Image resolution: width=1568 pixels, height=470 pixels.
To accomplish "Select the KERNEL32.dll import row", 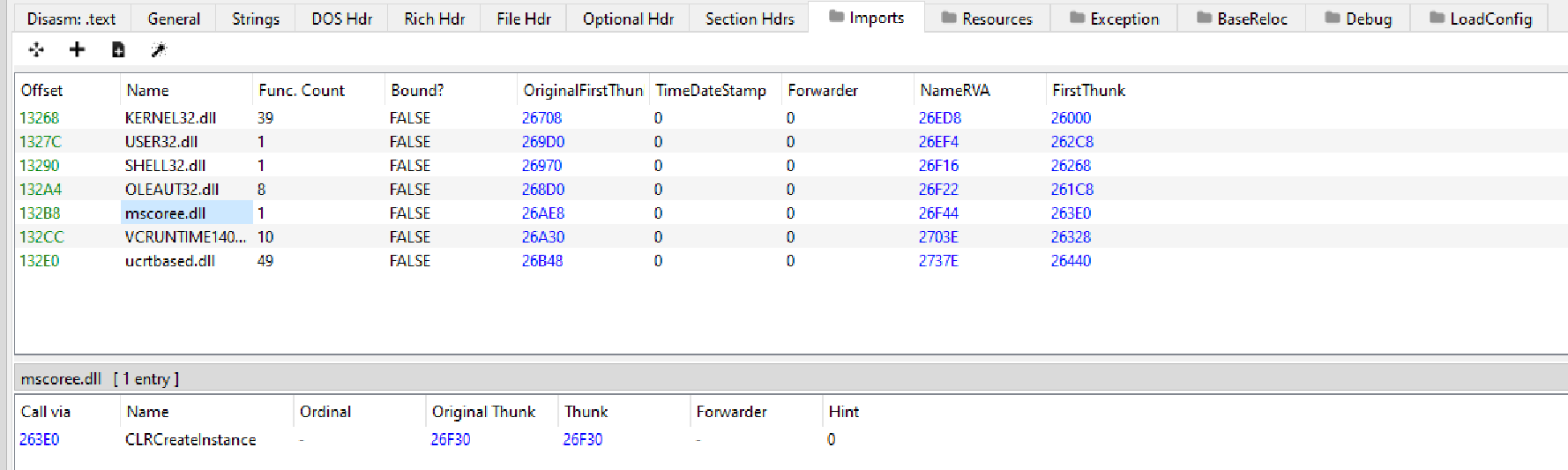I will 170,118.
